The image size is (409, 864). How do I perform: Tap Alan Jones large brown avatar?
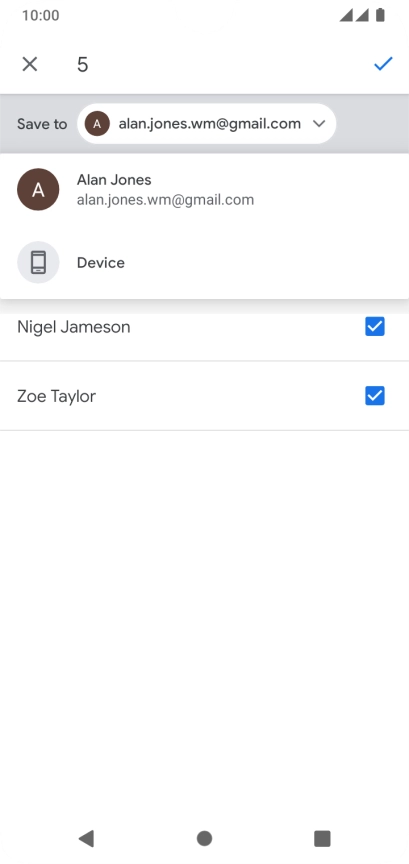coord(38,190)
